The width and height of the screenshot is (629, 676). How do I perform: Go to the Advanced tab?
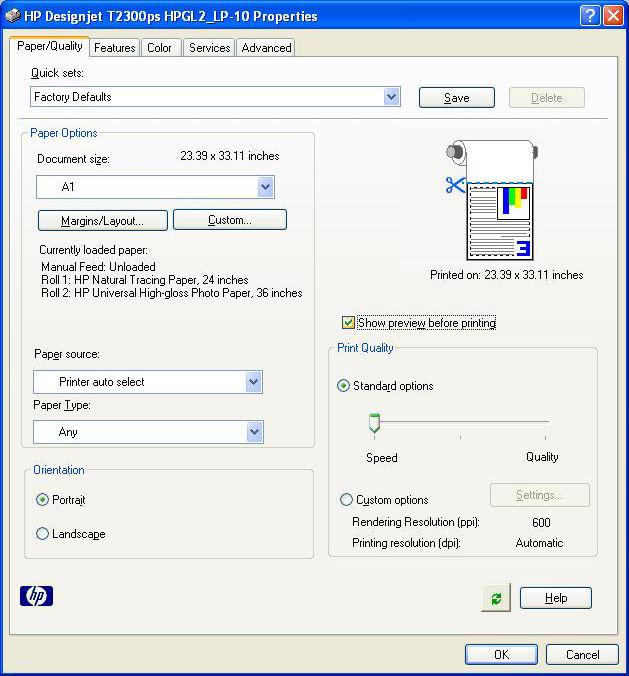(266, 47)
